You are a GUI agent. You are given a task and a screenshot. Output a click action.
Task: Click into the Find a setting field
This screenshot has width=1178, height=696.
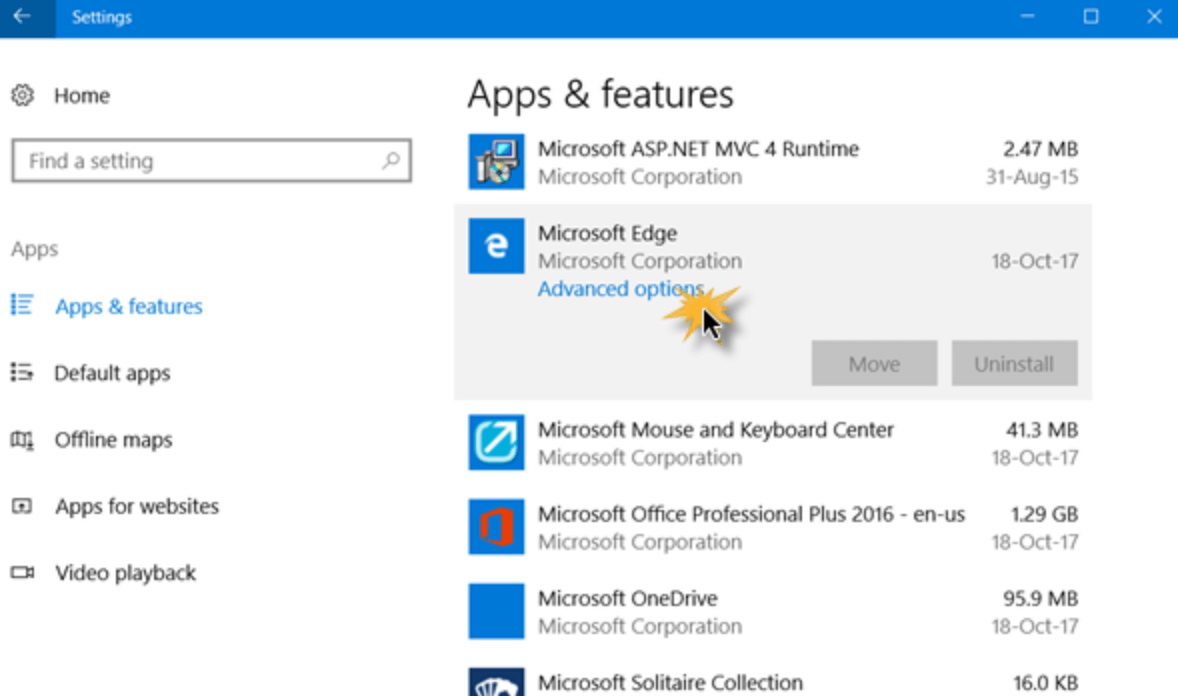(200, 161)
